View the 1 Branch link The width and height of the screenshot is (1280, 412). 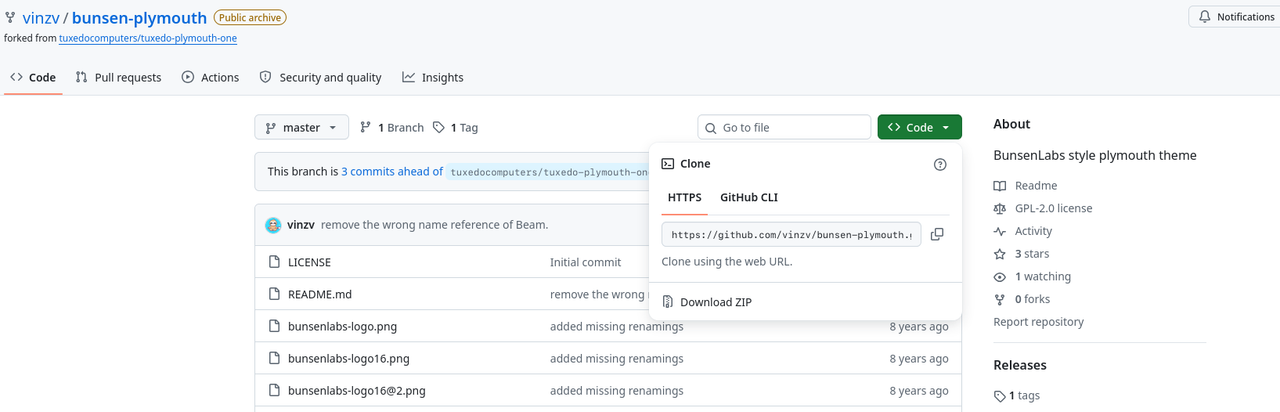pos(392,127)
